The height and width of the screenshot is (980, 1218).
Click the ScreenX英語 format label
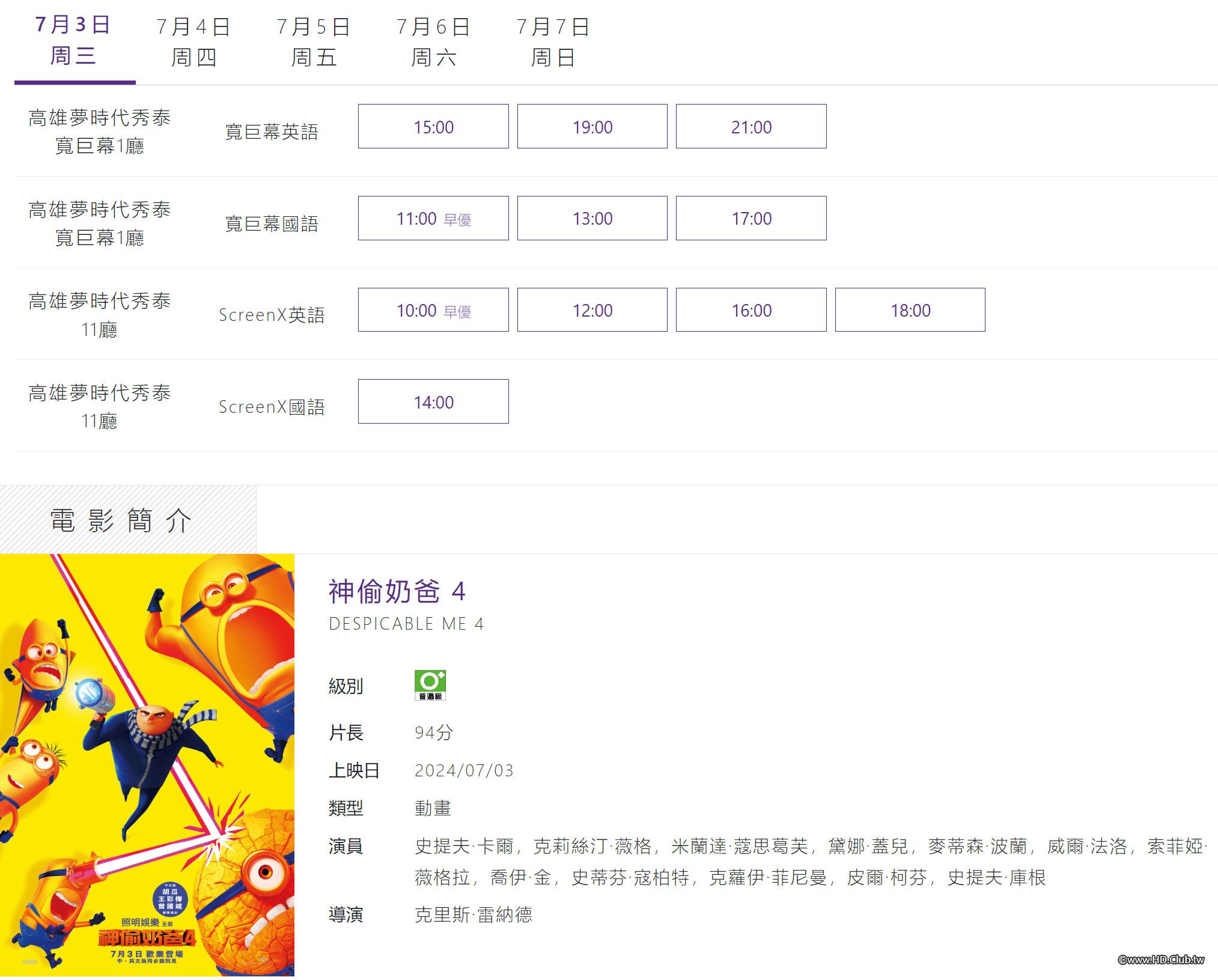(x=272, y=315)
